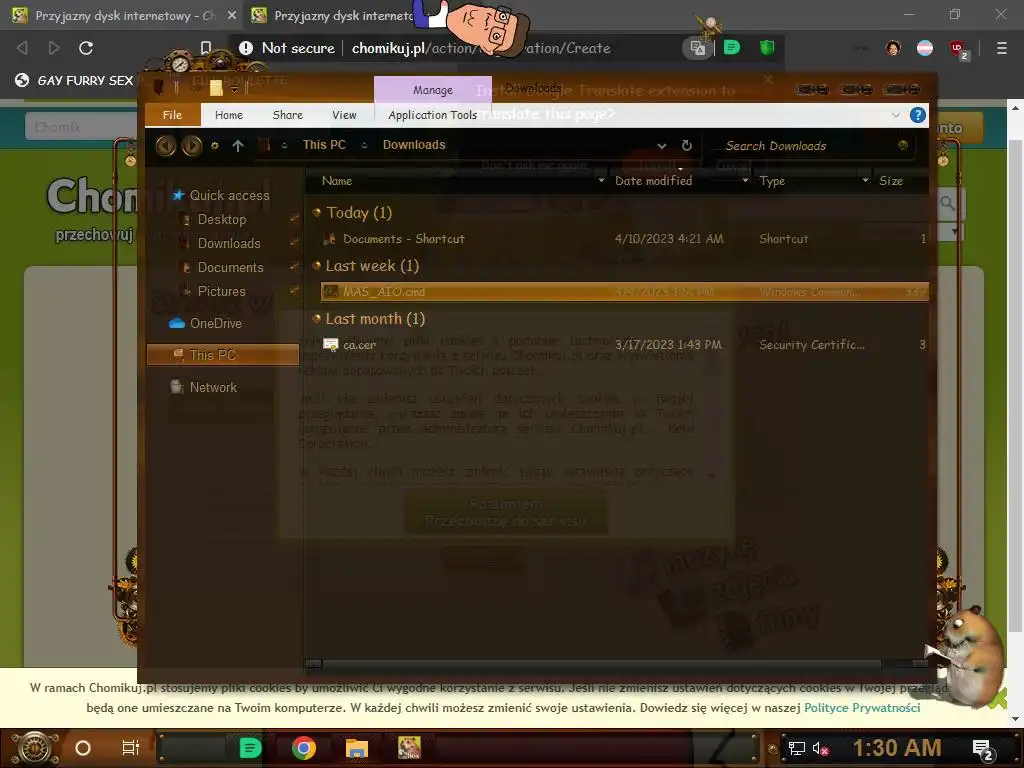Screen dimensions: 1024x768
Task: Open the Start menu steampunk button
Action: [35, 748]
